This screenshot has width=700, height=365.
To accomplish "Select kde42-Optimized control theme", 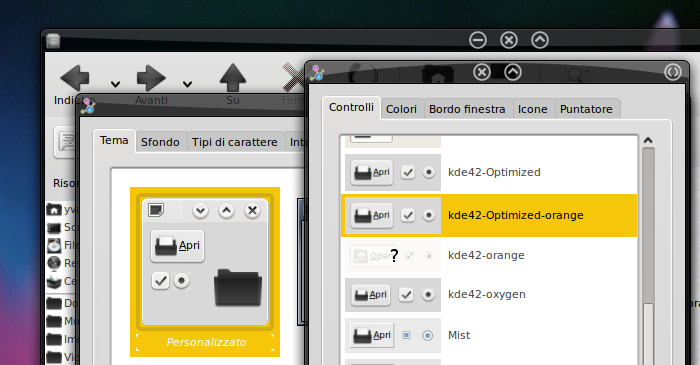I will click(489, 172).
